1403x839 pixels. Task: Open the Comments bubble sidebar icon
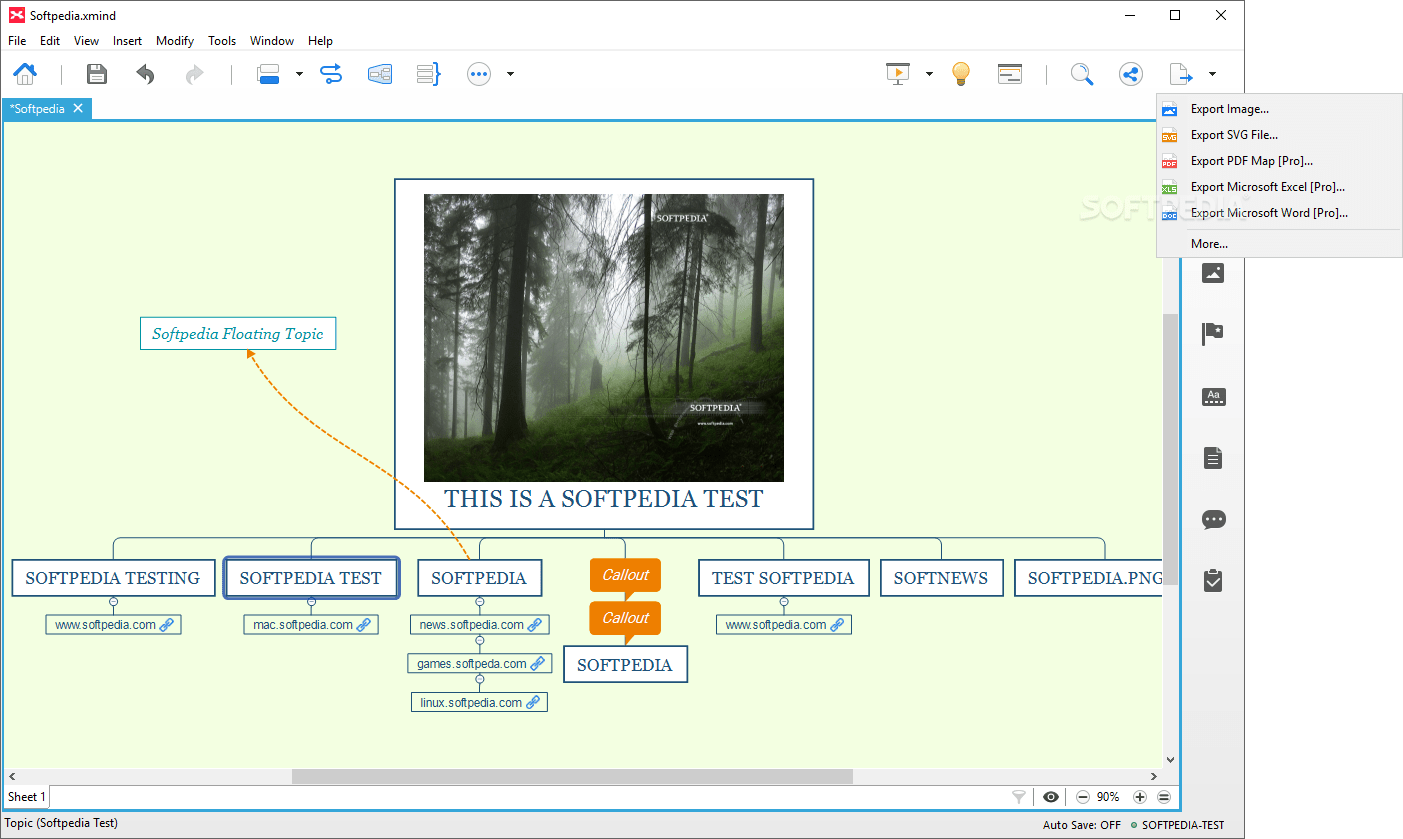click(1213, 519)
